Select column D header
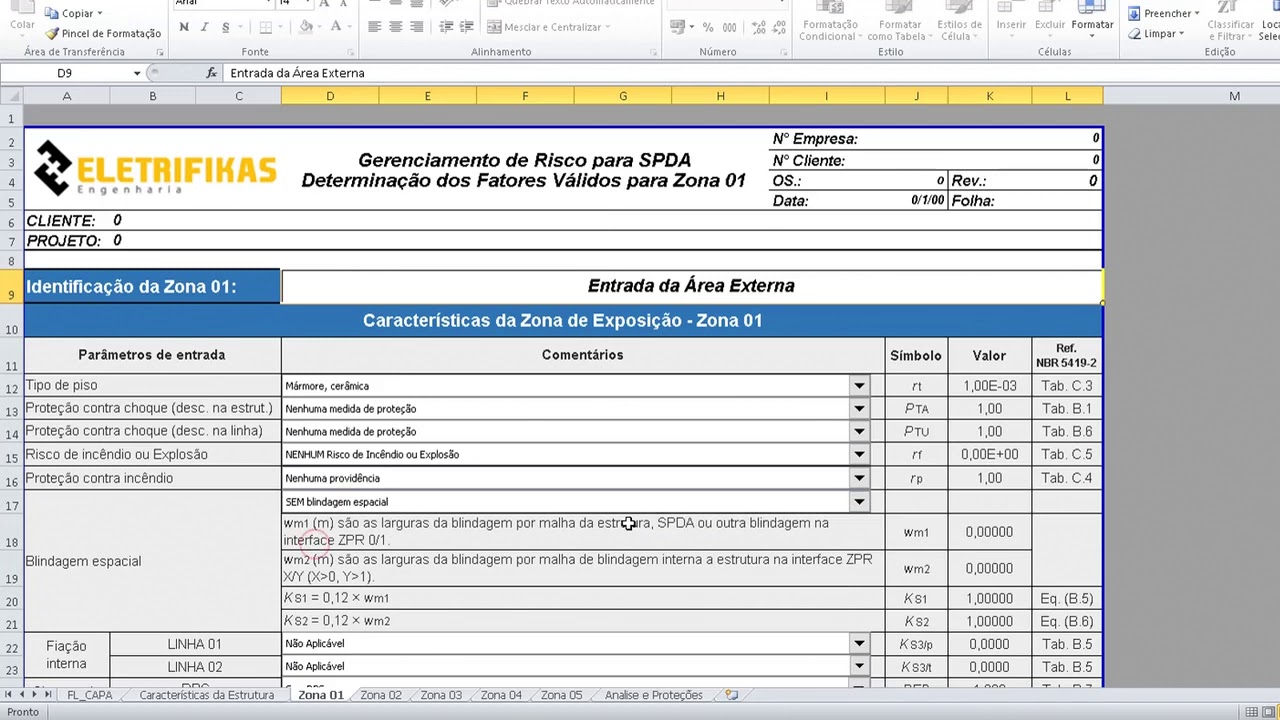The width and height of the screenshot is (1280, 720). (x=330, y=96)
